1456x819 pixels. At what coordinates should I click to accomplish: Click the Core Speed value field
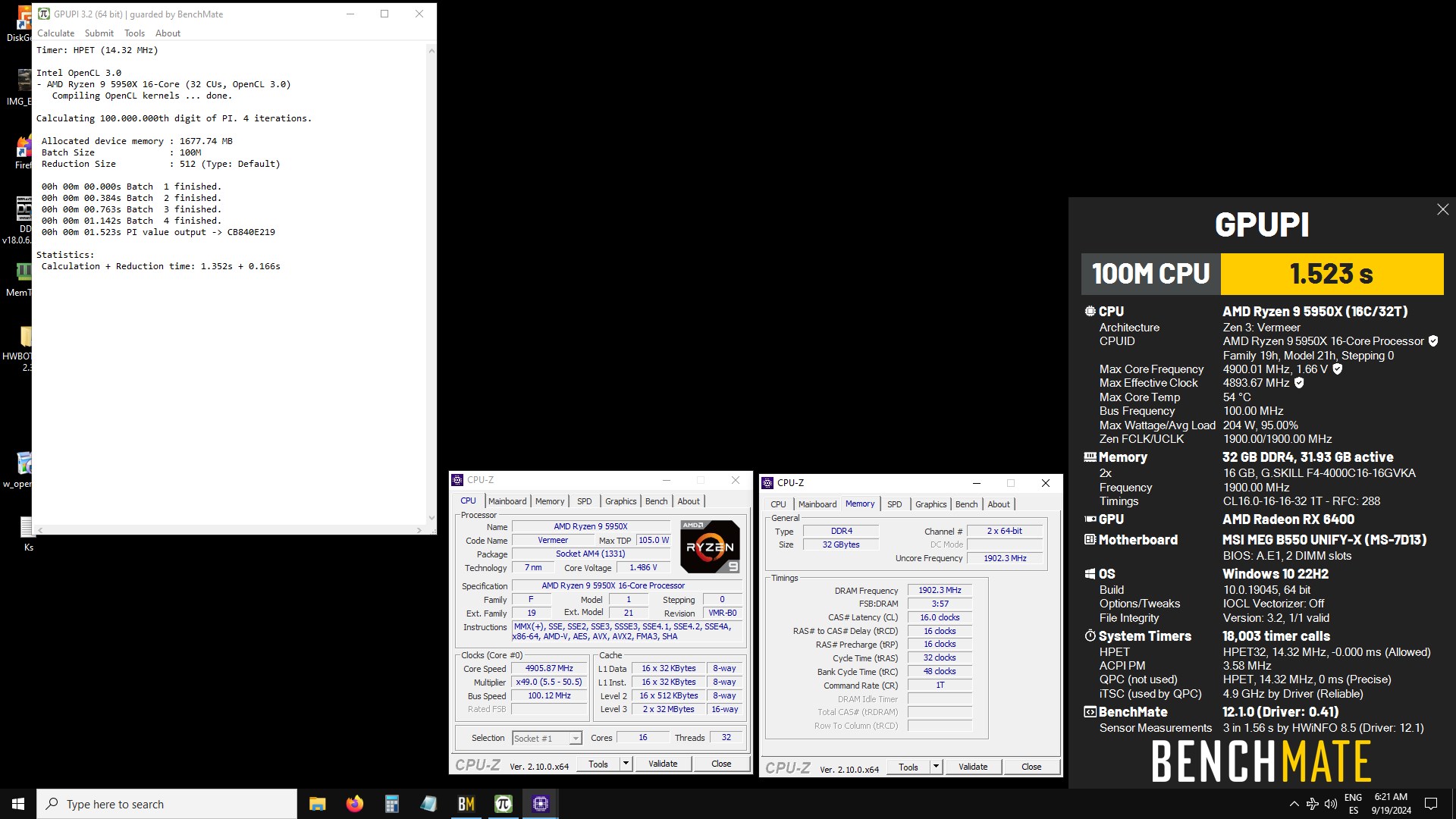tap(549, 669)
